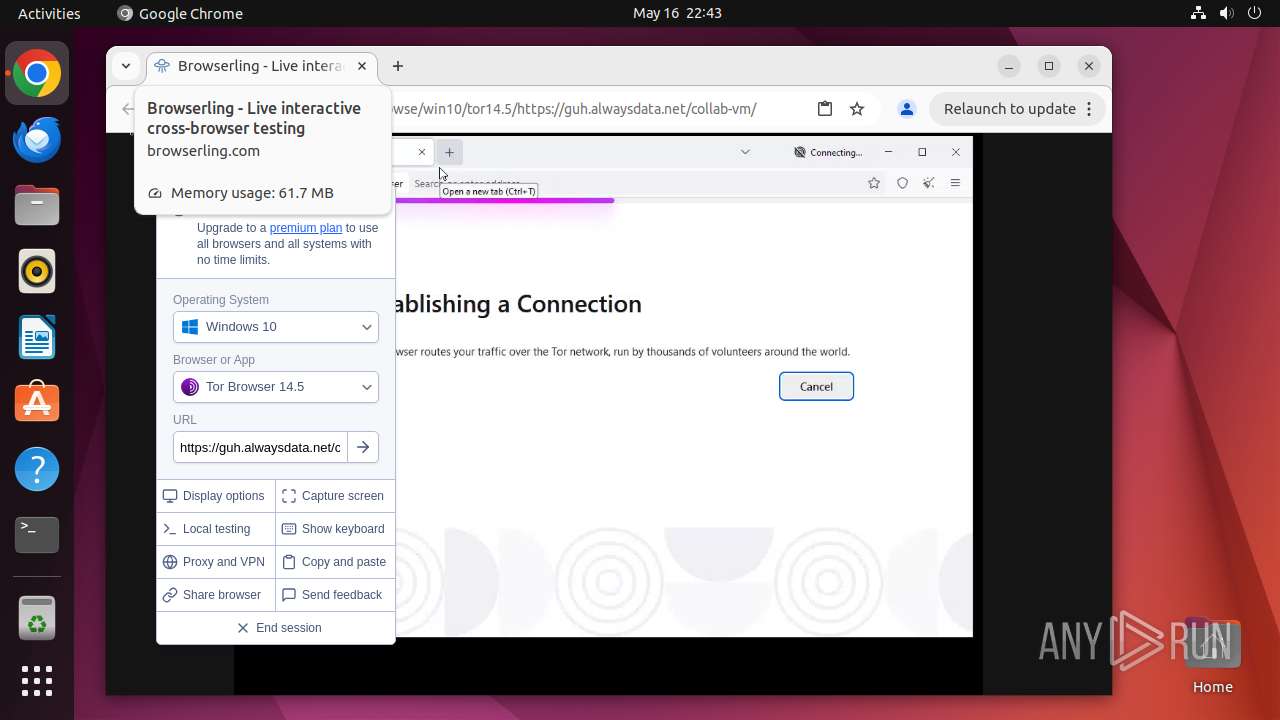The width and height of the screenshot is (1280, 720).
Task: Open the Google Chrome app menu in the top bar
Action: [180, 13]
